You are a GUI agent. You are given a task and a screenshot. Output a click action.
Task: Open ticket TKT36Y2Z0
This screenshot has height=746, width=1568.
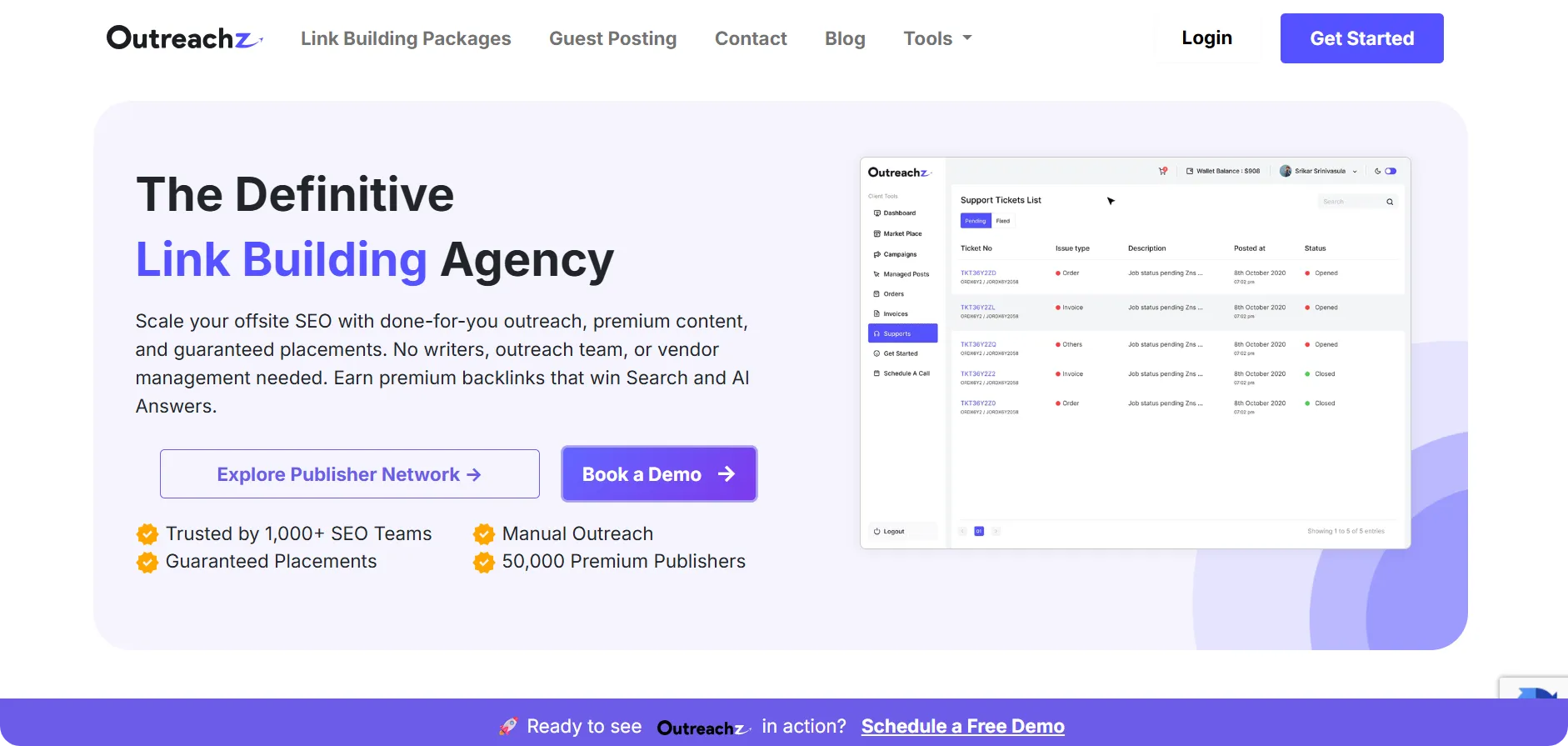pos(978,403)
